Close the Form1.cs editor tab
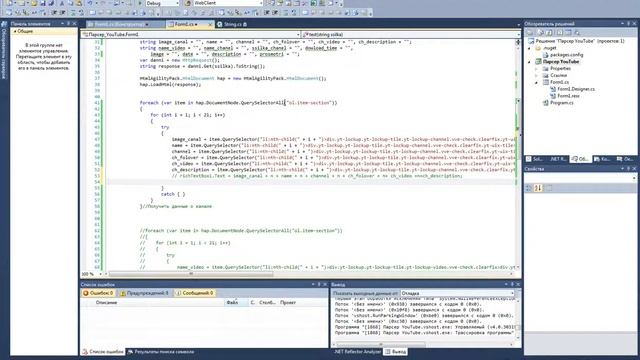The width and height of the screenshot is (640, 360). [x=210, y=24]
